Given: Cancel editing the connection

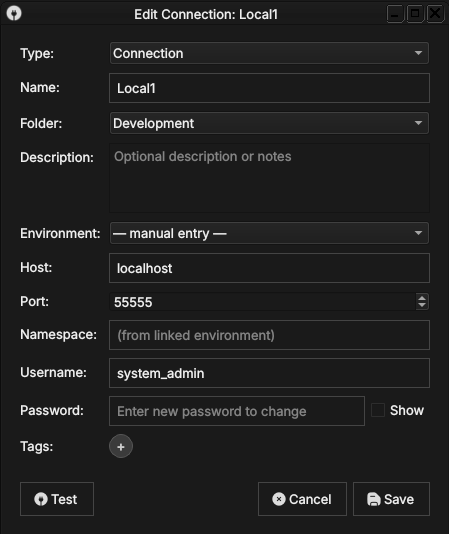Looking at the screenshot, I should (302, 499).
